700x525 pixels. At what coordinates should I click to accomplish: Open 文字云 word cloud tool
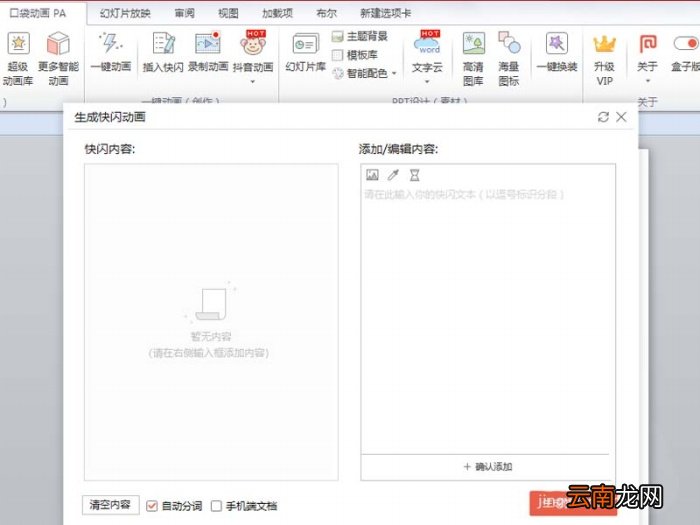pos(427,43)
